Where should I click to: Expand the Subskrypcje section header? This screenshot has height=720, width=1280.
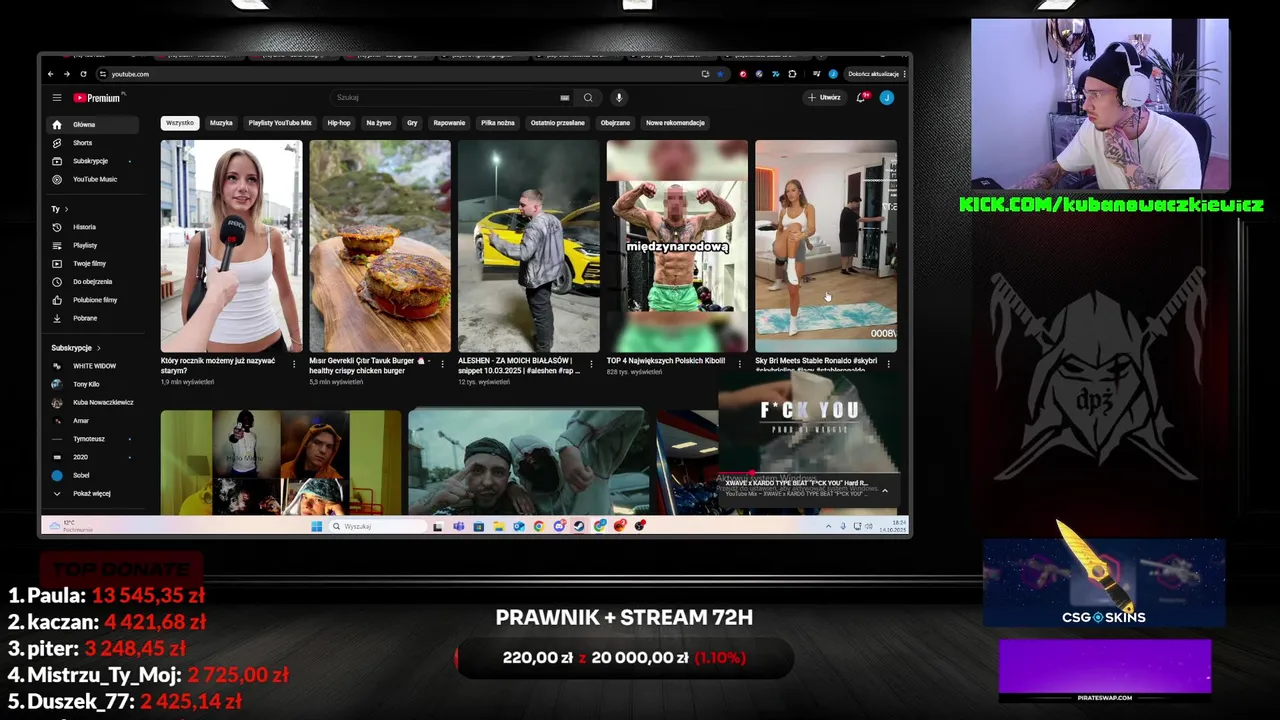[x=76, y=348]
